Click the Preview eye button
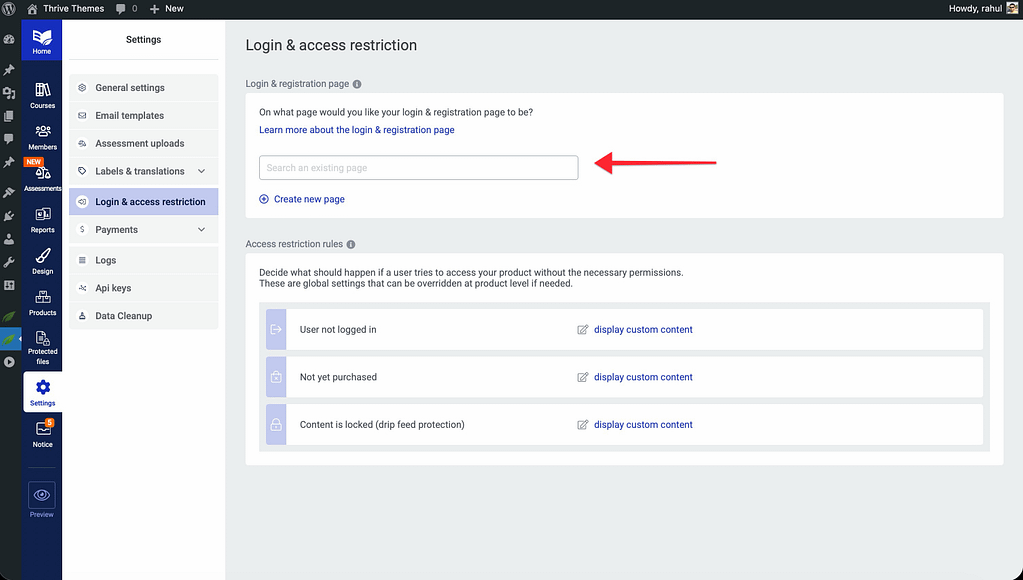Screen dimensions: 1023x580 [x=42, y=495]
